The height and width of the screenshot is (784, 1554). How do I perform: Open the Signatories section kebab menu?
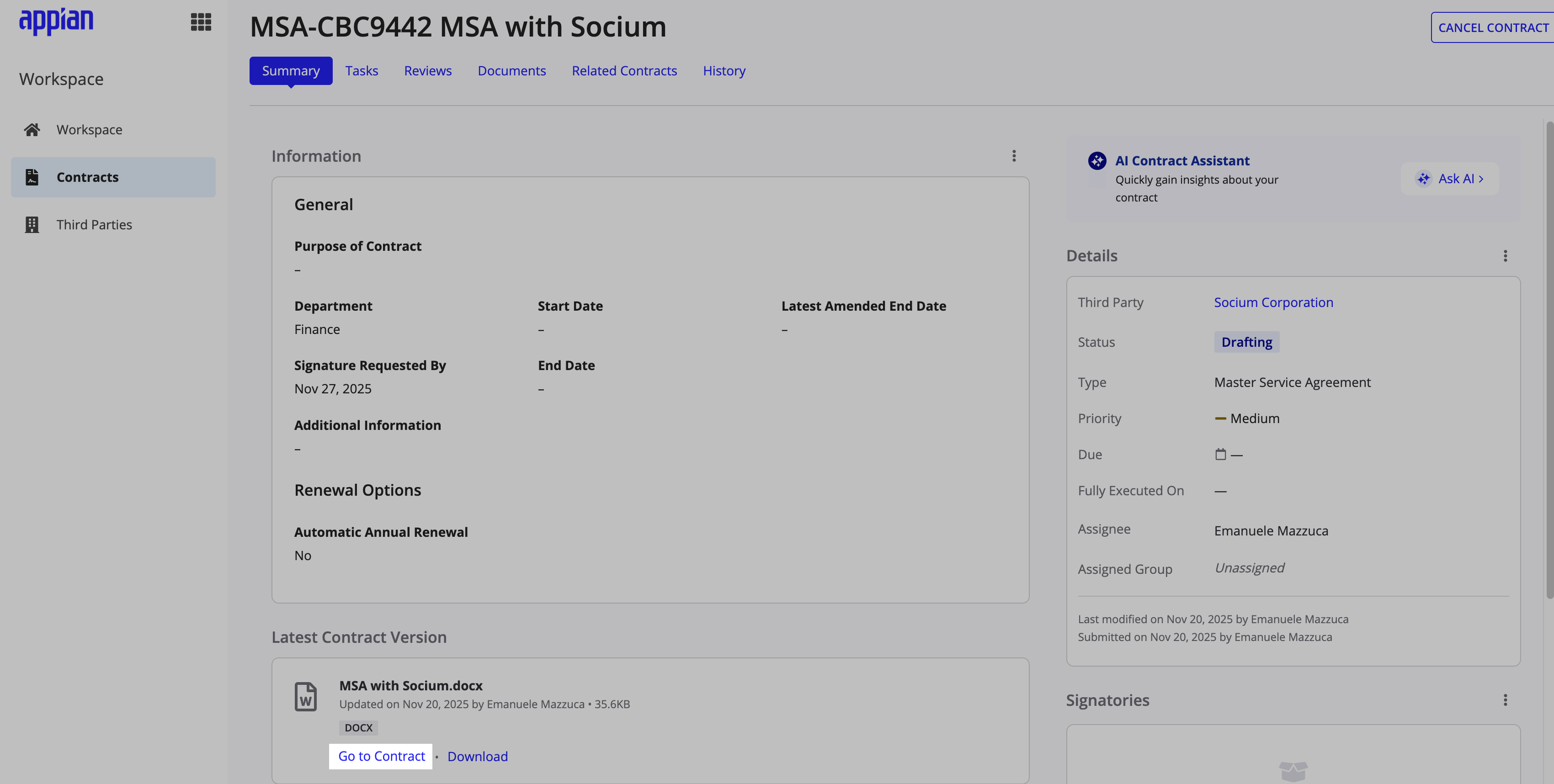click(x=1505, y=700)
